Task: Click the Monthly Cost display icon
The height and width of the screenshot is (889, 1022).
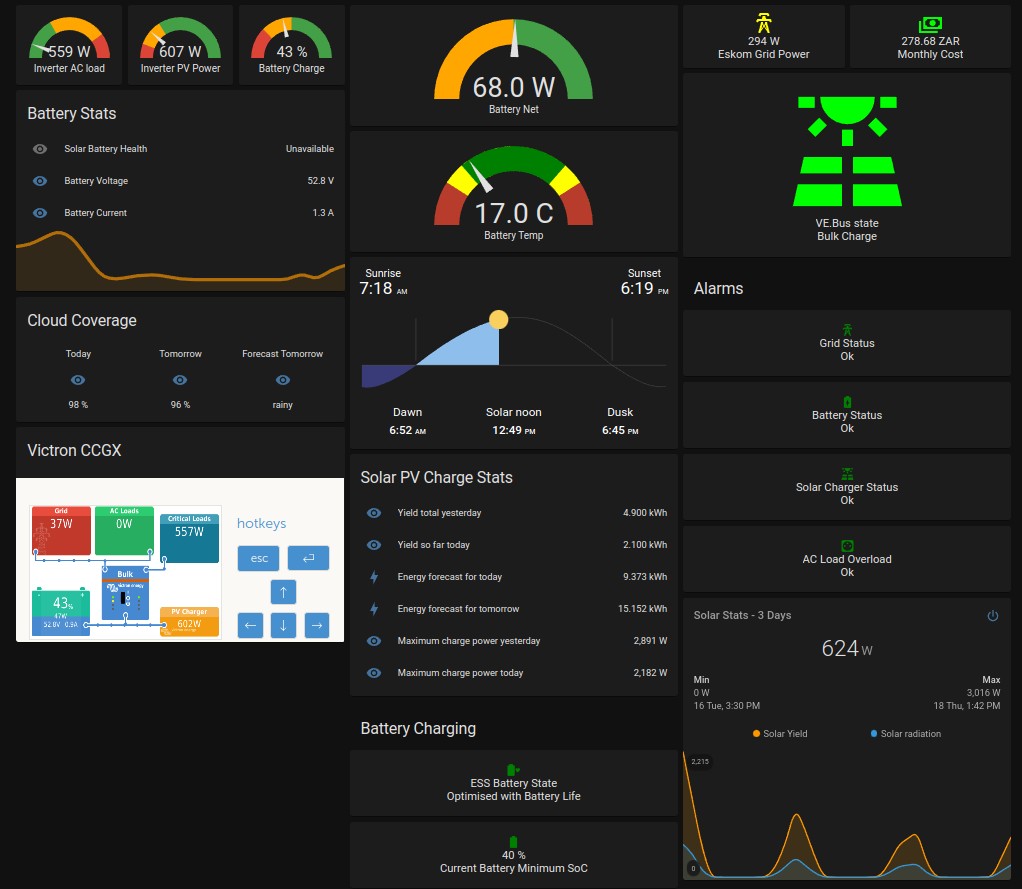Action: click(x=929, y=22)
